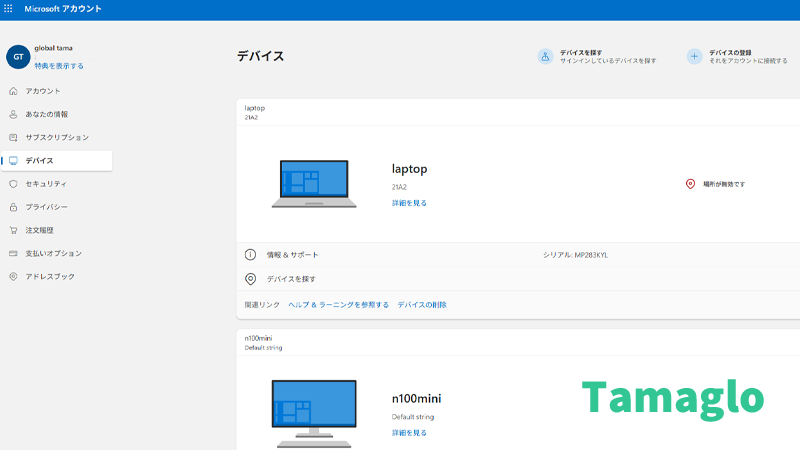This screenshot has height=450, width=800.
Task: Select セキュリティ in the sidebar
Action: [x=45, y=184]
